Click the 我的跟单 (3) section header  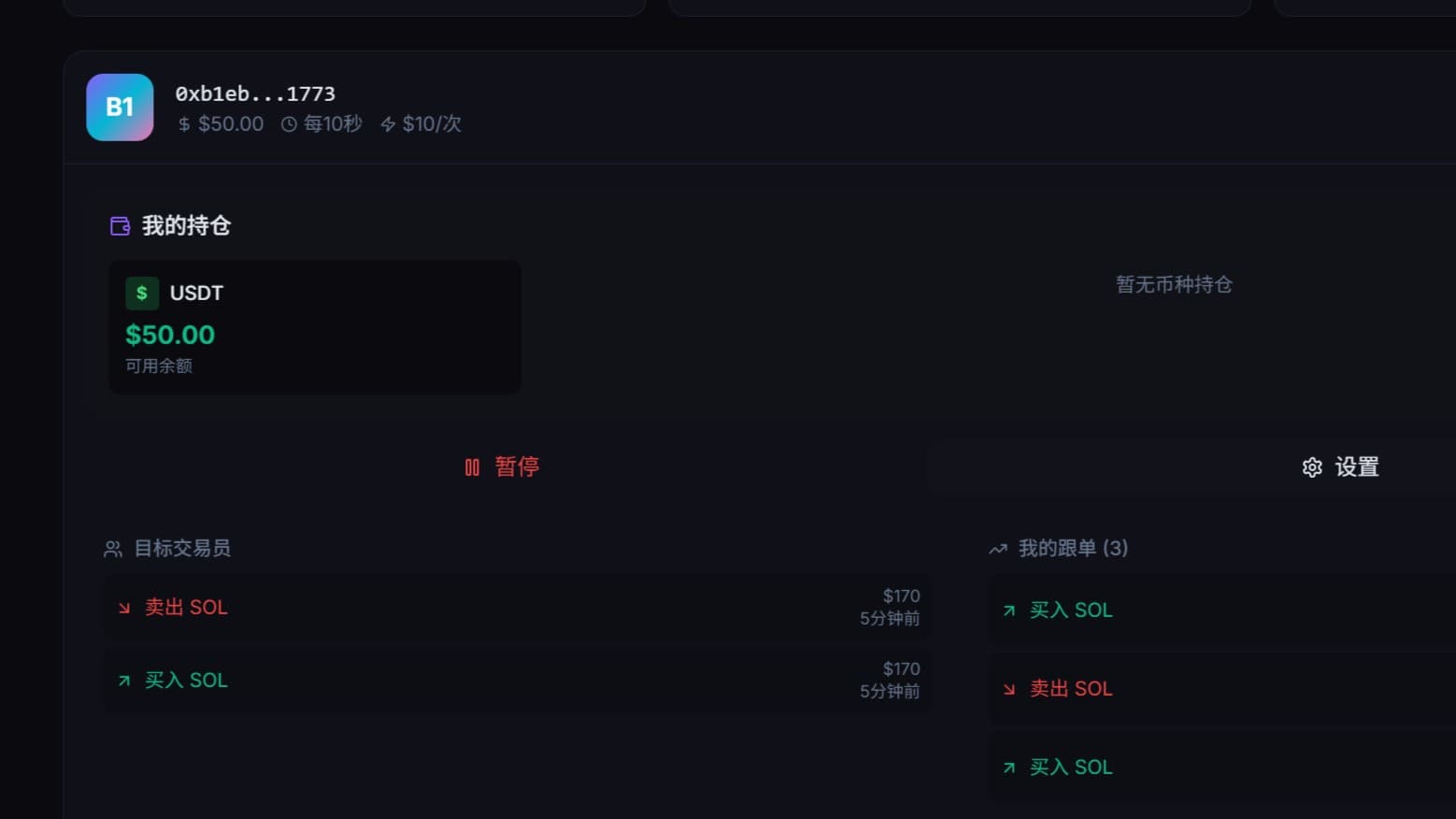(x=1073, y=548)
